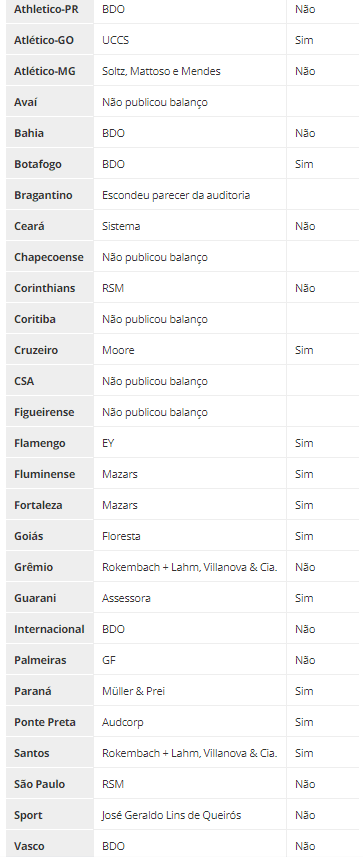Select Soltz, Mattoso e Mendes cell
The image size is (363, 857).
tap(190, 71)
